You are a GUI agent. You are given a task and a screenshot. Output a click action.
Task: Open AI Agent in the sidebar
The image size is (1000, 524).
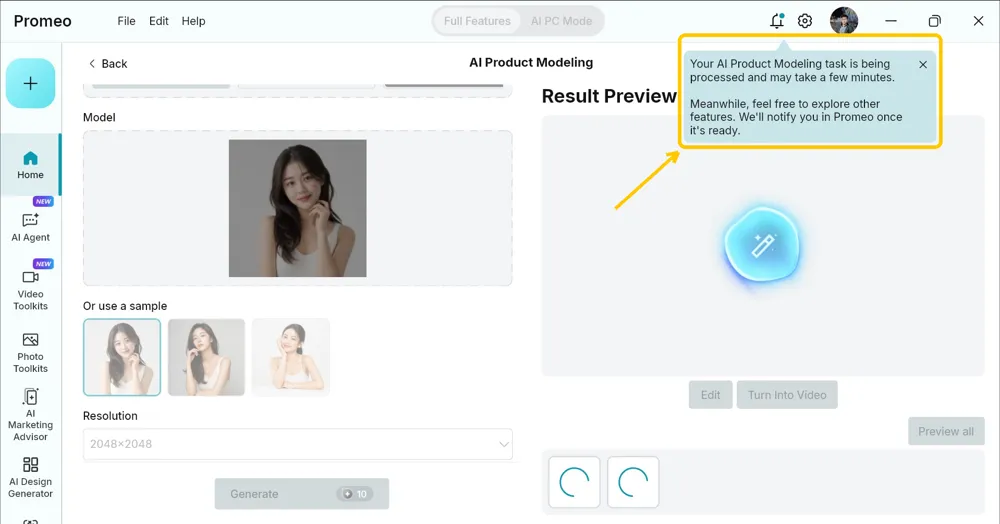click(30, 227)
